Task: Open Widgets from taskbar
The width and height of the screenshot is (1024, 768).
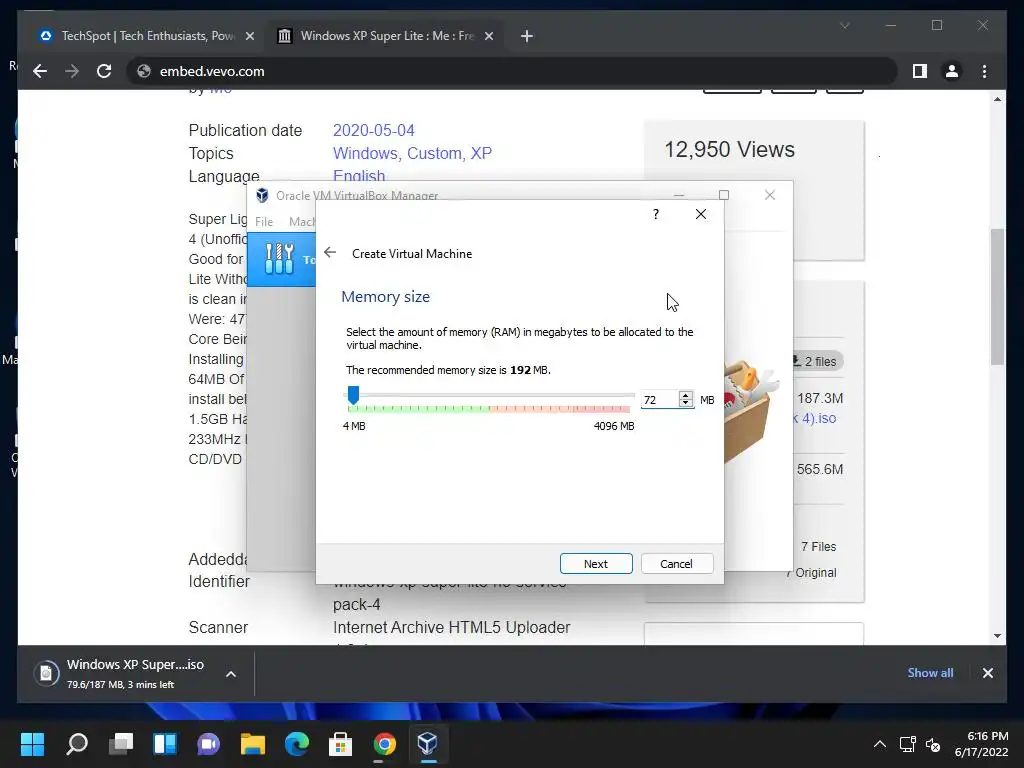Action: (x=165, y=743)
